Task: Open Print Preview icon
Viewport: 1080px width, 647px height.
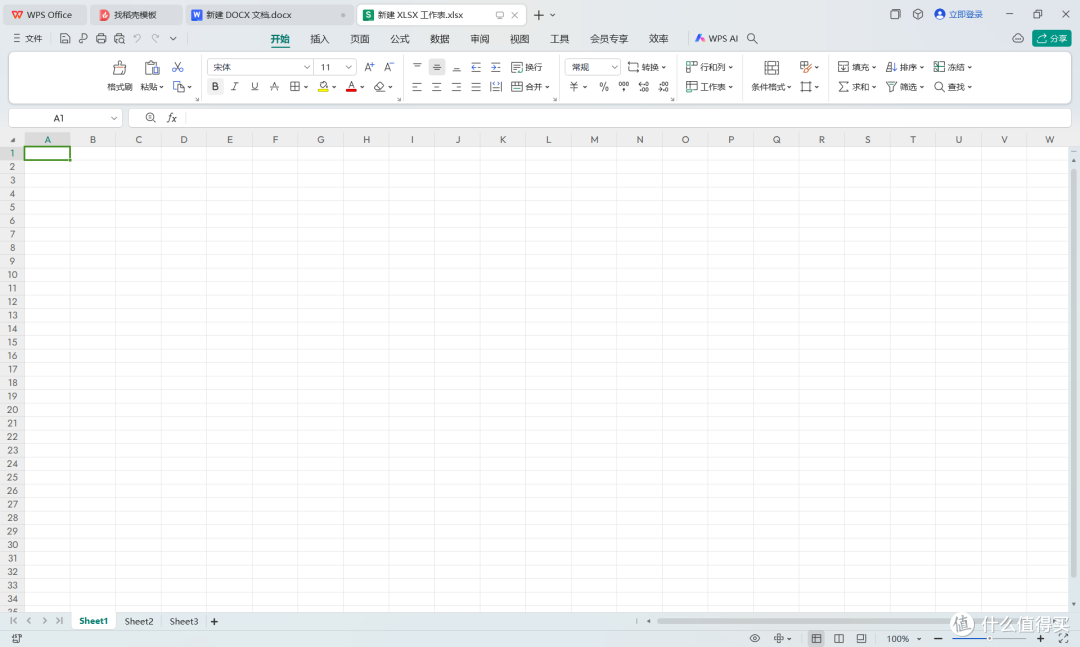Action: tap(119, 39)
